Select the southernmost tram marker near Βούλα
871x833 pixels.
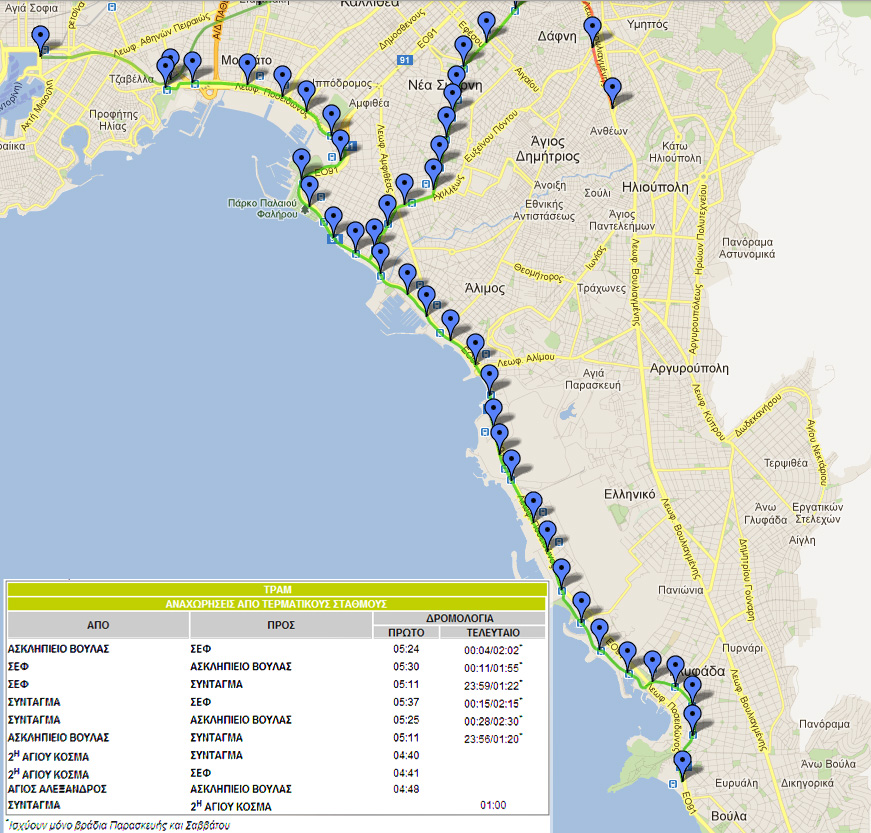(682, 765)
